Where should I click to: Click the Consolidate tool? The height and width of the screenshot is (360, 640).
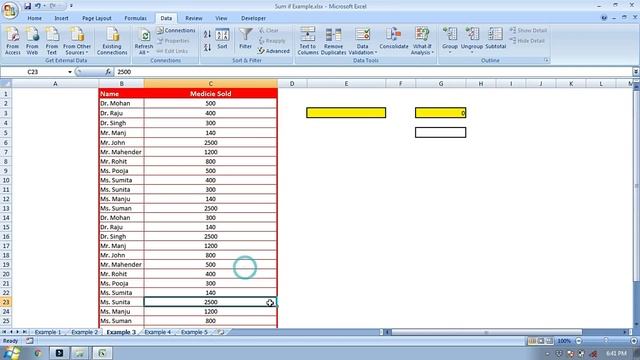(394, 39)
